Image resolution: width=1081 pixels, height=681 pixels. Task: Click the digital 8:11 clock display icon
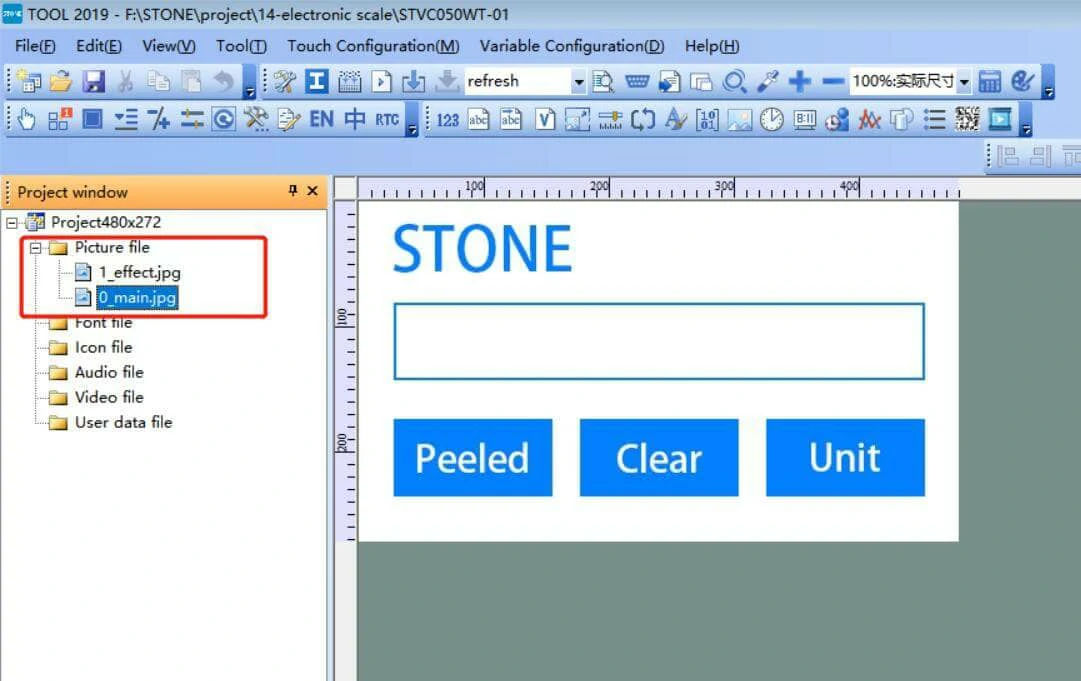[x=805, y=120]
